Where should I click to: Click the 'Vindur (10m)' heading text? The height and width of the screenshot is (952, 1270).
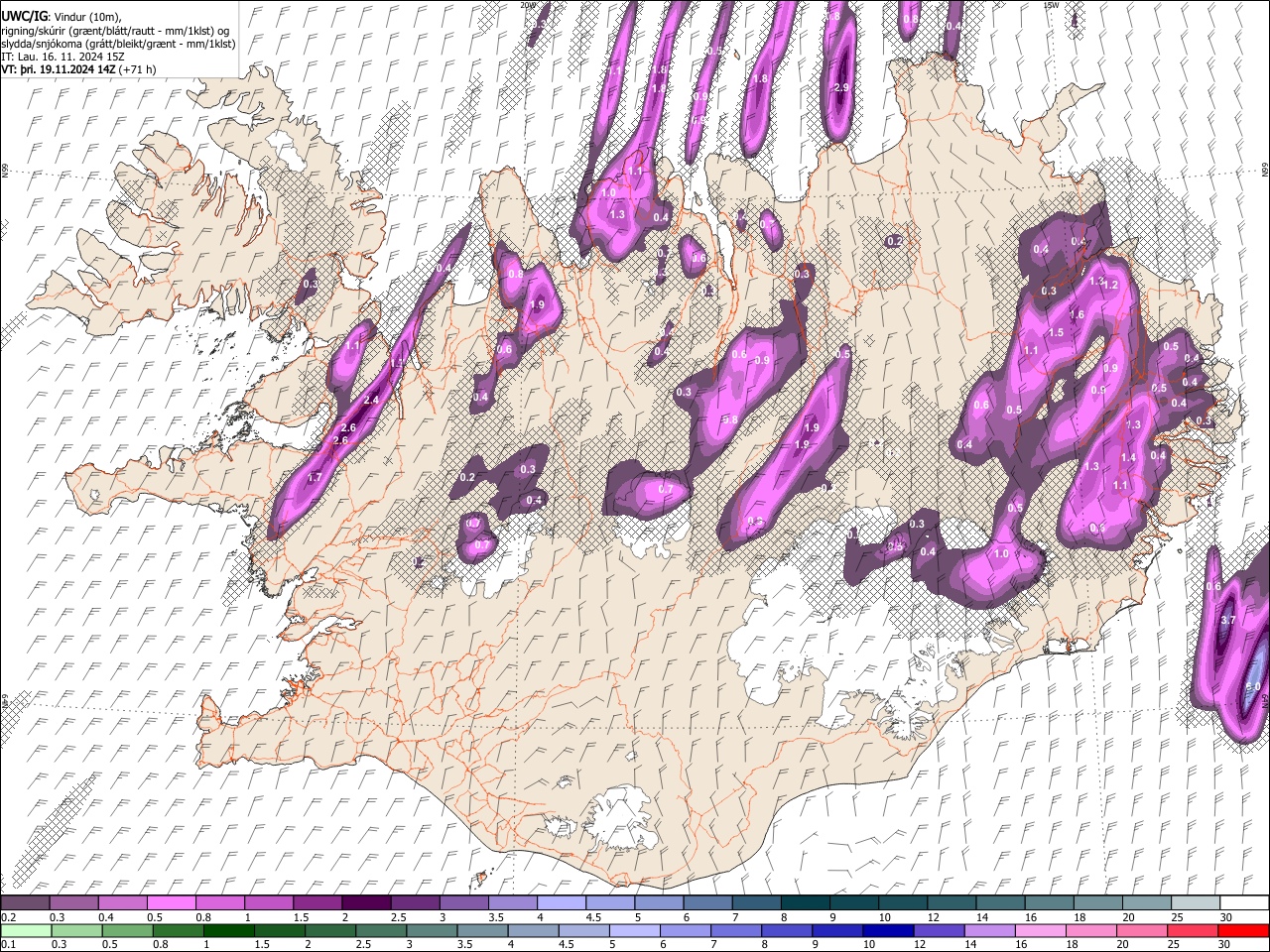[85, 17]
